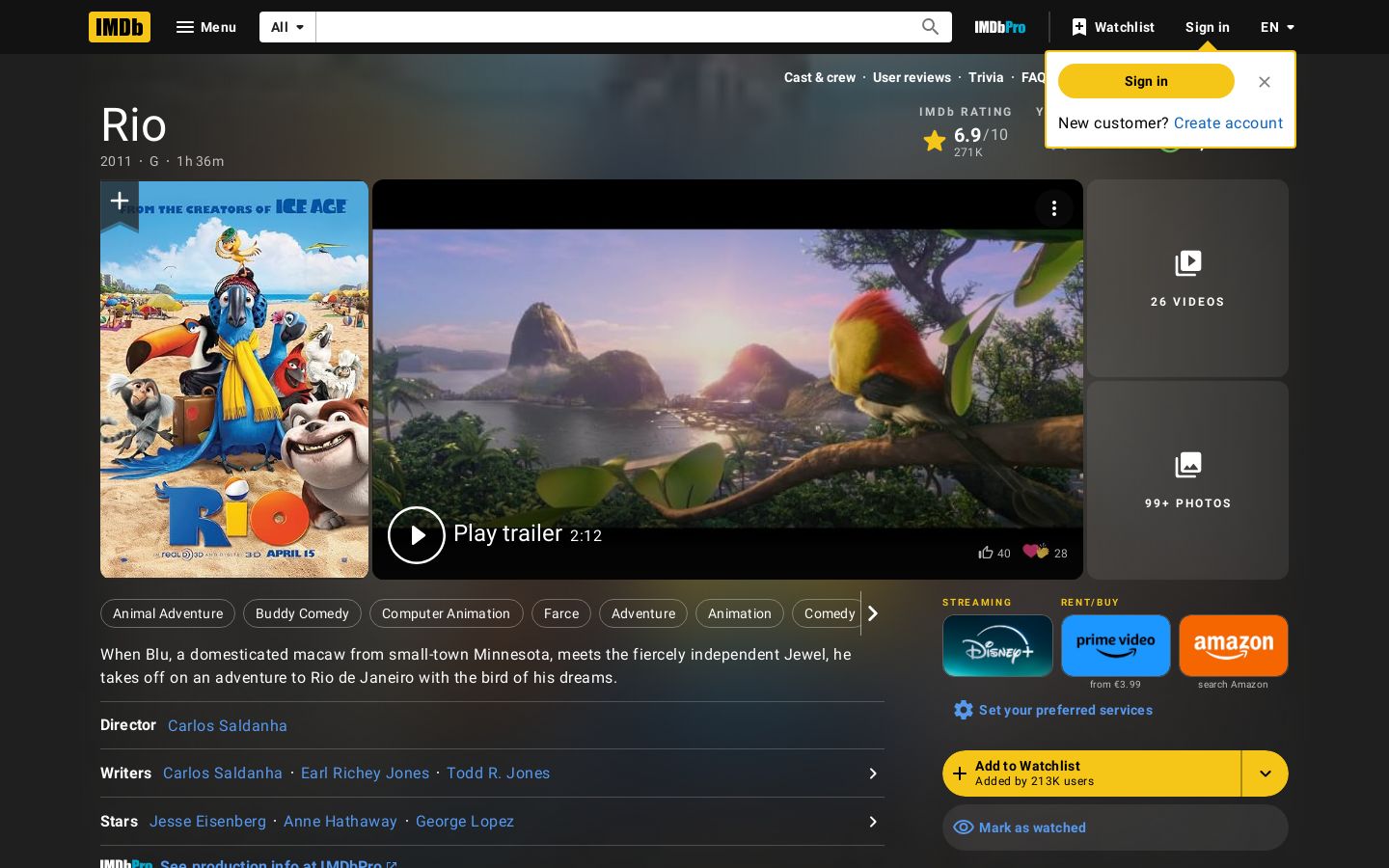The height and width of the screenshot is (868, 1389).
Task: Play the Rio trailer
Action: pyautogui.click(x=417, y=535)
